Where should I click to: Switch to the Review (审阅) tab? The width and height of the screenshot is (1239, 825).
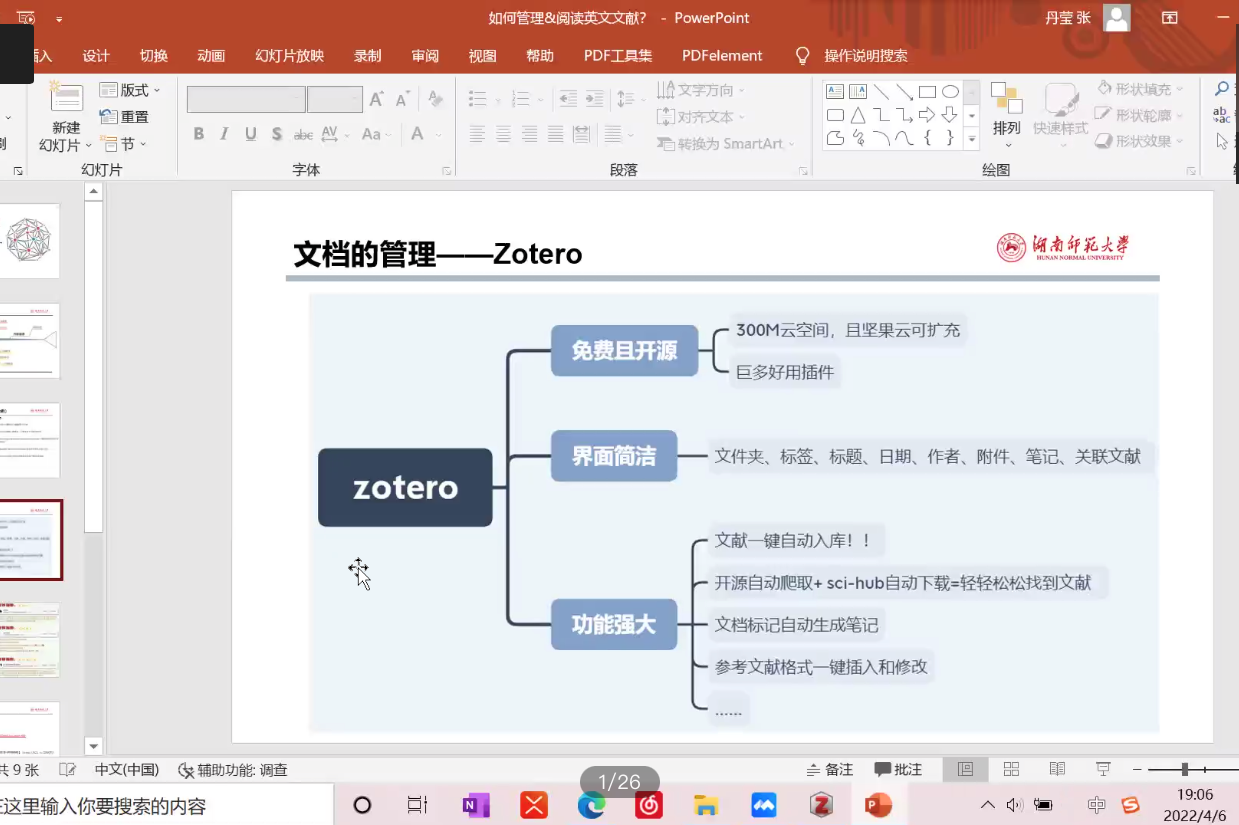[425, 56]
